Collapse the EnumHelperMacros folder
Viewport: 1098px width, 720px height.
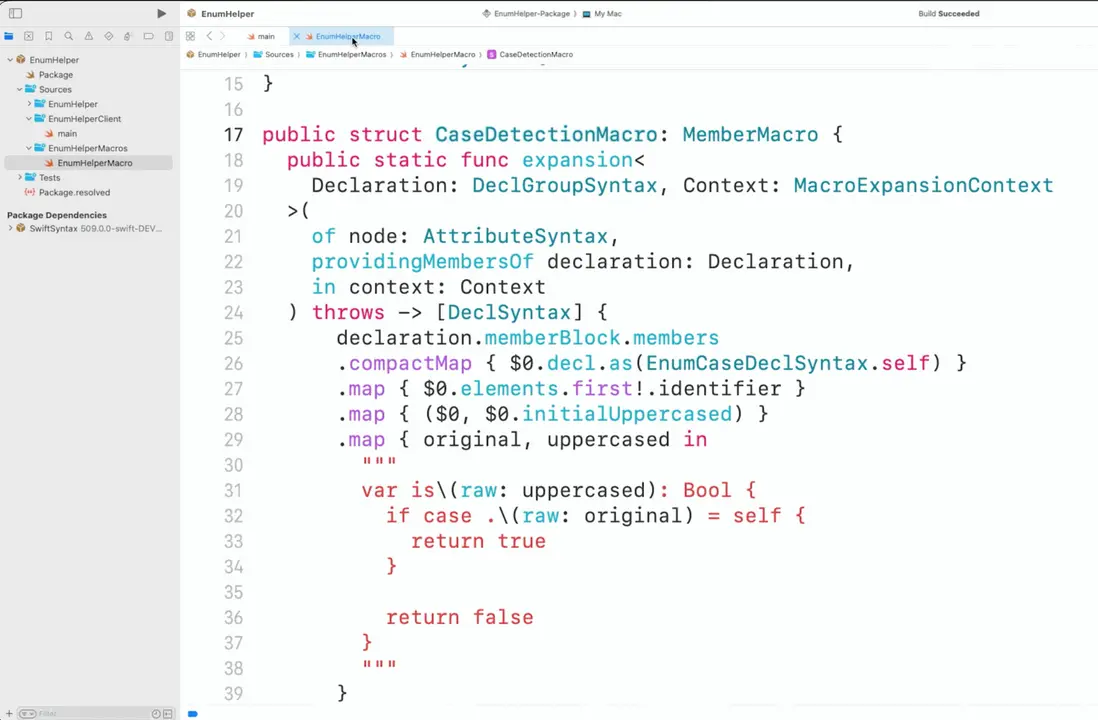pyautogui.click(x=29, y=148)
